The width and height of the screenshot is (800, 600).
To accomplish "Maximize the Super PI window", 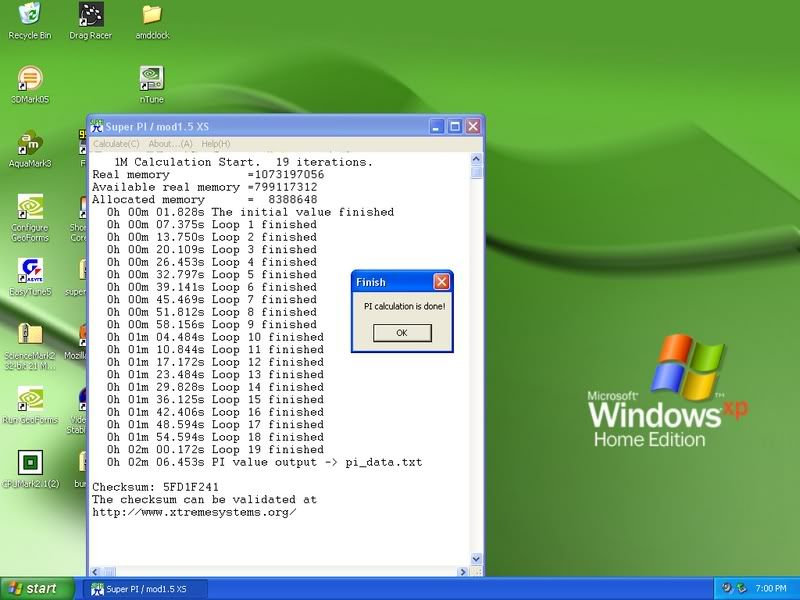I will tap(455, 126).
